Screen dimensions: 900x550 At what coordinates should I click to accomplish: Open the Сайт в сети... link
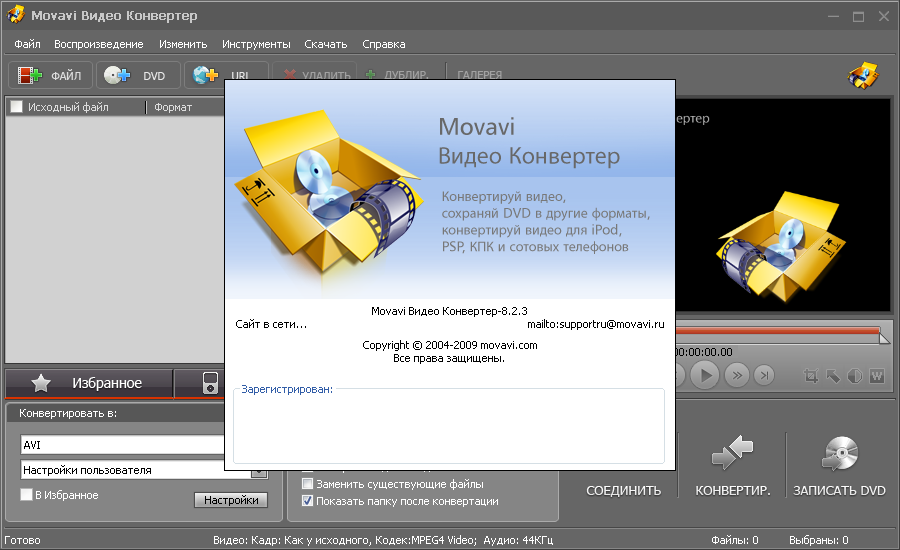[x=271, y=324]
